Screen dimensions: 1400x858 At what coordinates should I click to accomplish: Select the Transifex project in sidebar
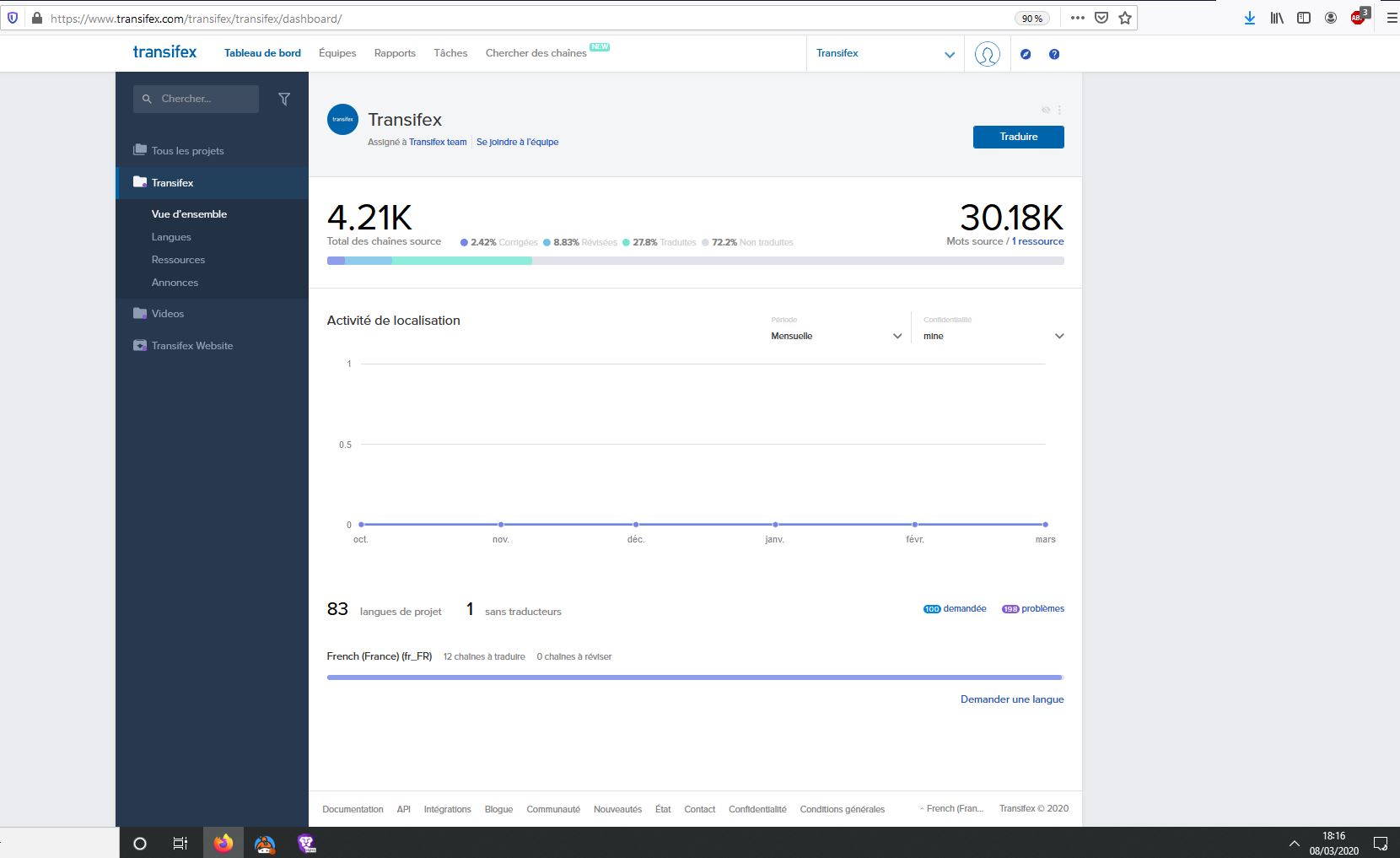[212, 182]
